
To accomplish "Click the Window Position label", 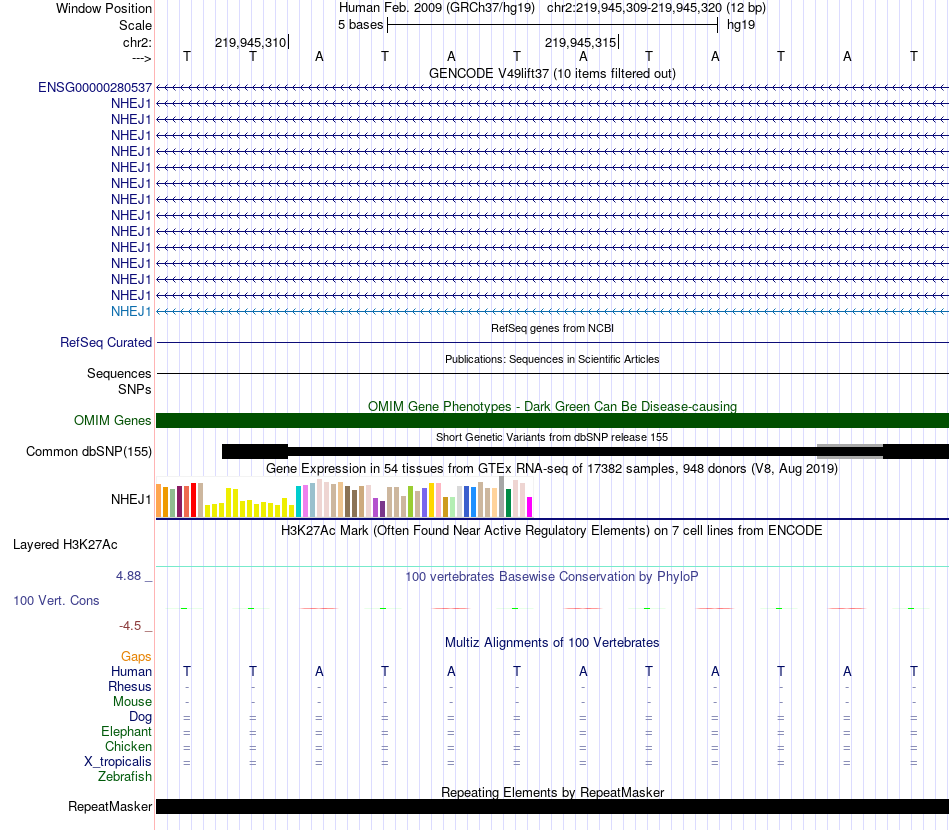I will pos(104,8).
